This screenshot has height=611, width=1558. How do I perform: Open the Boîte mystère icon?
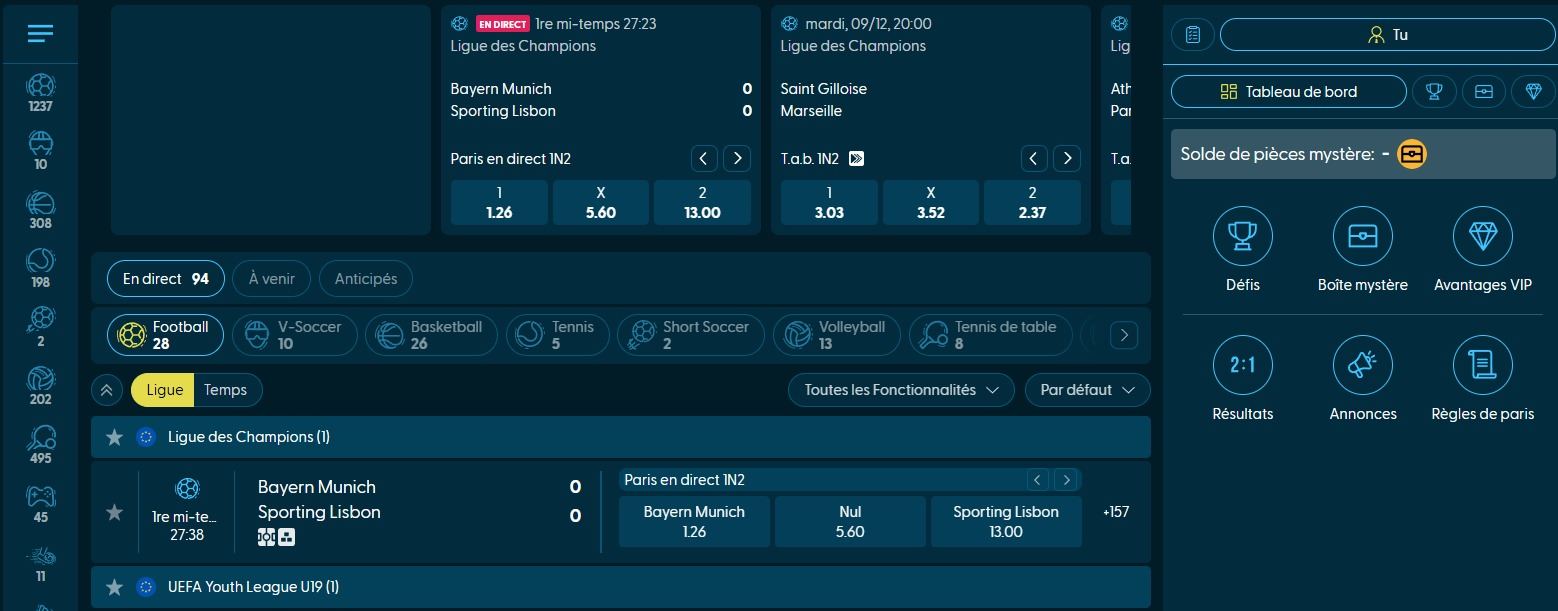(x=1362, y=237)
